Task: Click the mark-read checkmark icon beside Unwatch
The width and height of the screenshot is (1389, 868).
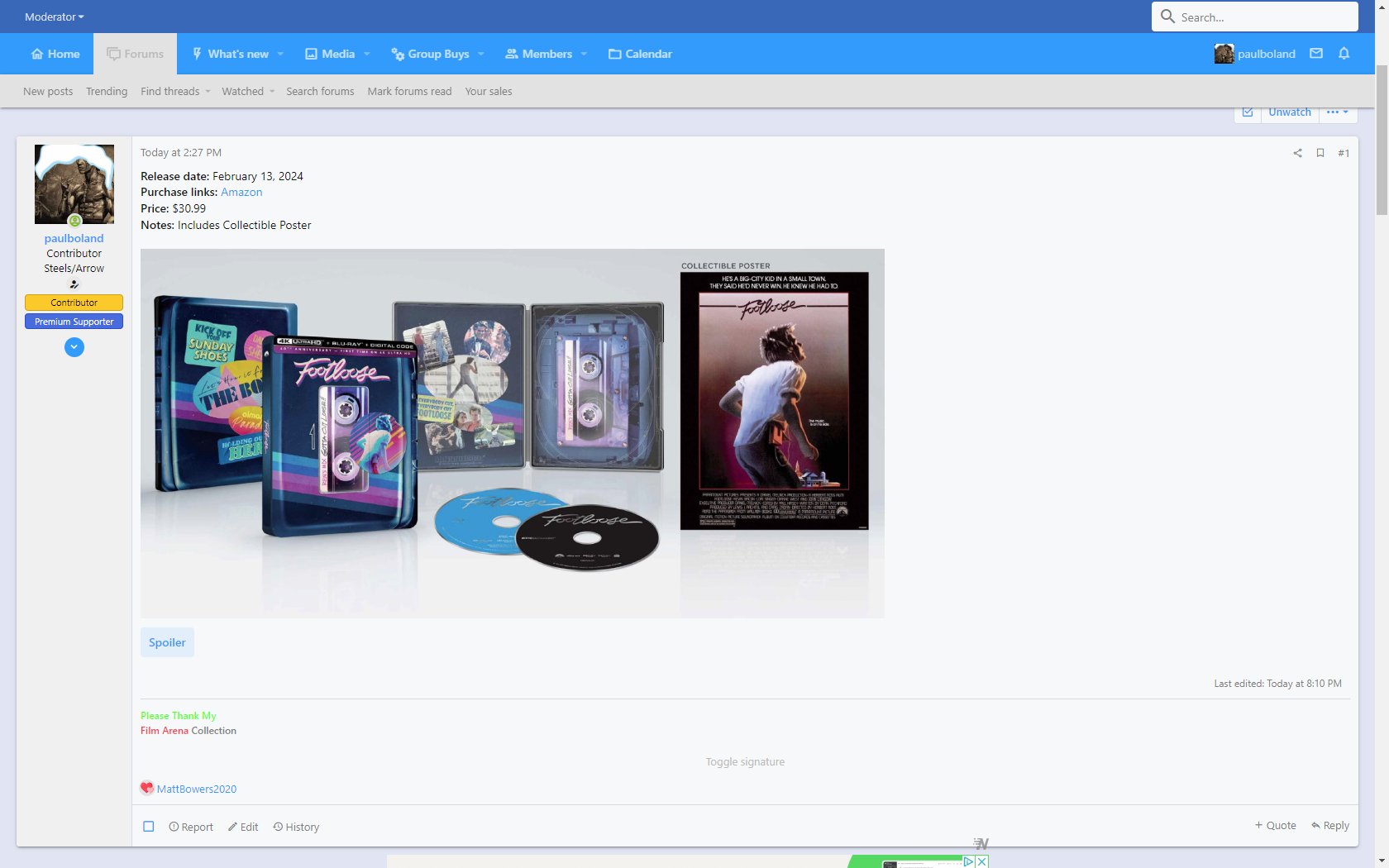Action: pyautogui.click(x=1248, y=112)
